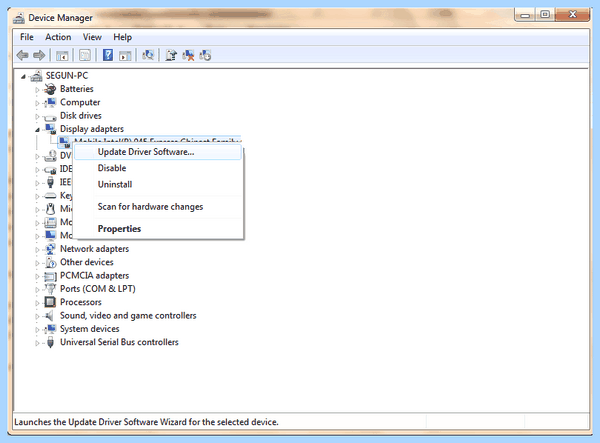Screen dimensions: 600x443
Task: Select the Display adapters tree label
Action: click(92, 129)
